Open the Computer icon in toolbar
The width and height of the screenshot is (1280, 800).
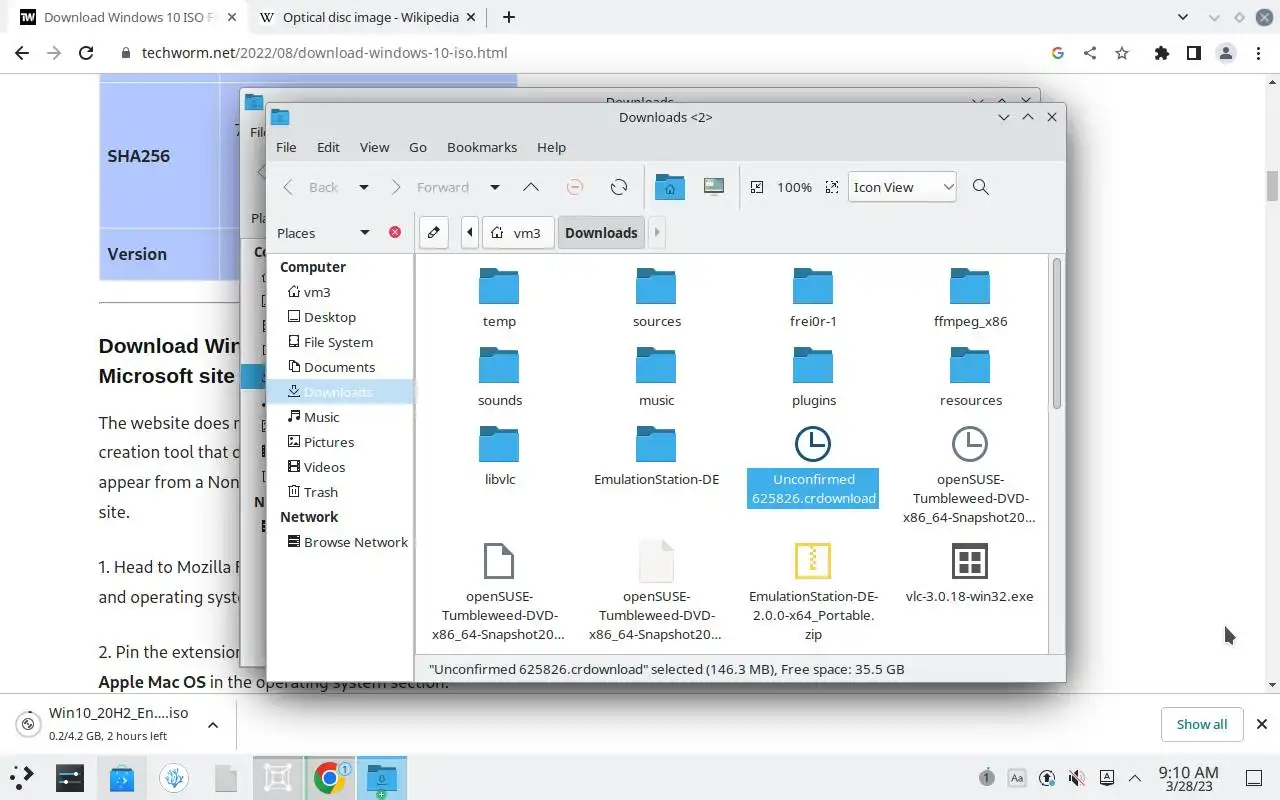714,187
